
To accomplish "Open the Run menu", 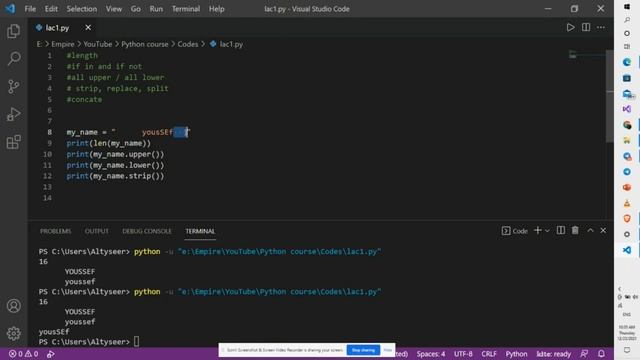I will (156, 9).
